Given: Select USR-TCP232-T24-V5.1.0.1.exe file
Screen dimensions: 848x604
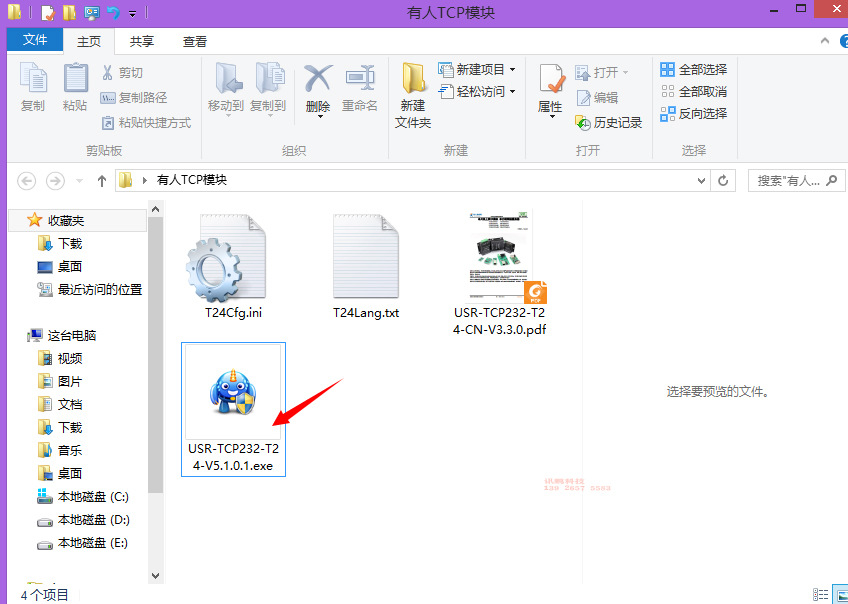Looking at the screenshot, I should click(233, 409).
